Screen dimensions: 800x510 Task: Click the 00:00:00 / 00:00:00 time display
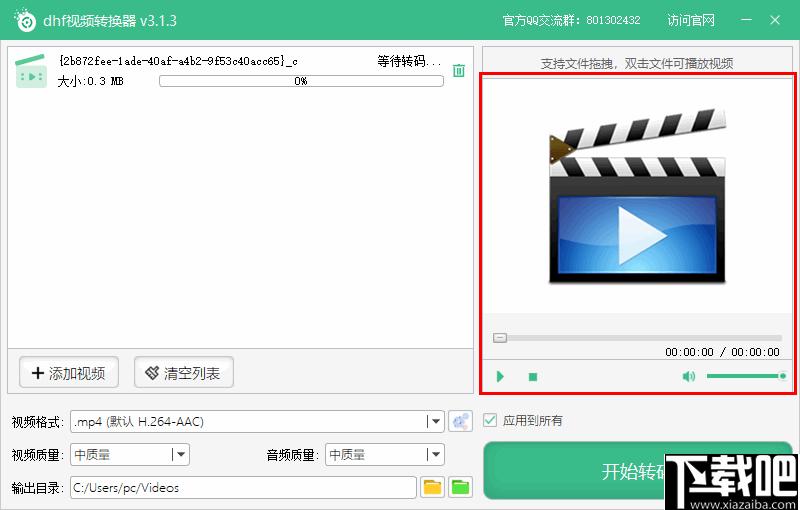[722, 352]
